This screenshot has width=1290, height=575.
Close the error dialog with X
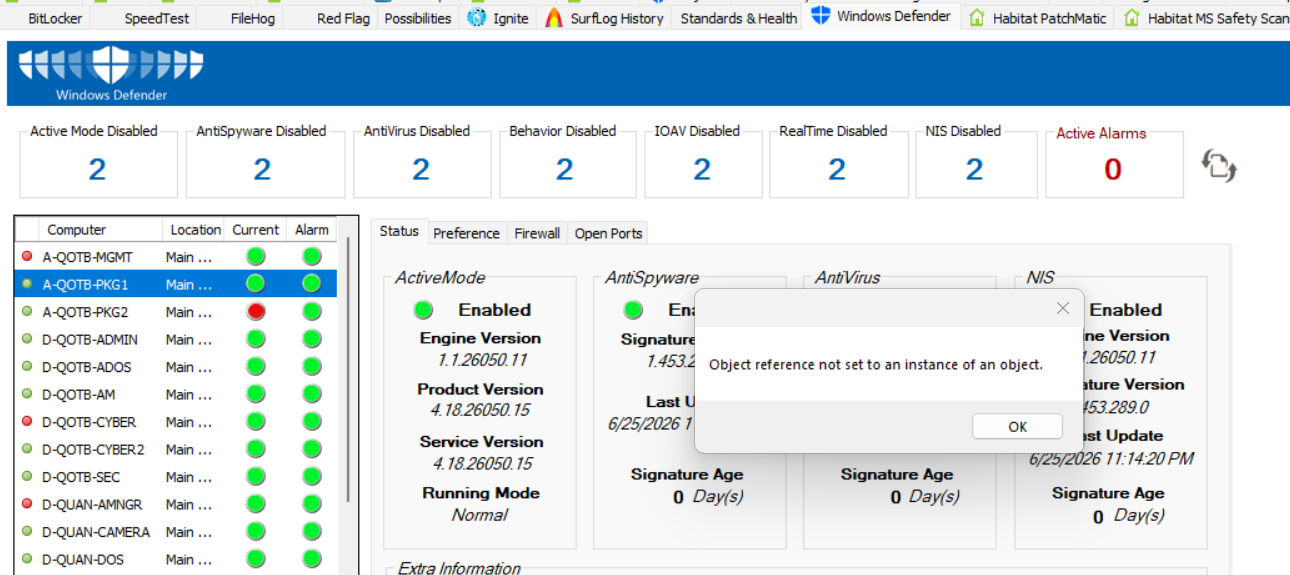pos(1063,309)
